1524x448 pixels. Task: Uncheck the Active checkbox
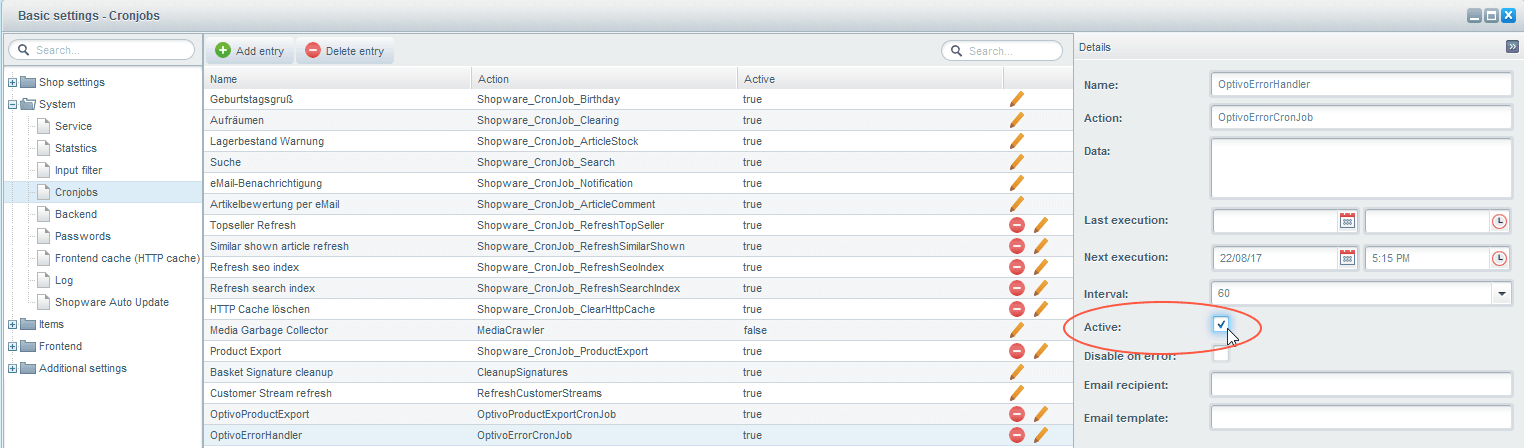[1221, 325]
